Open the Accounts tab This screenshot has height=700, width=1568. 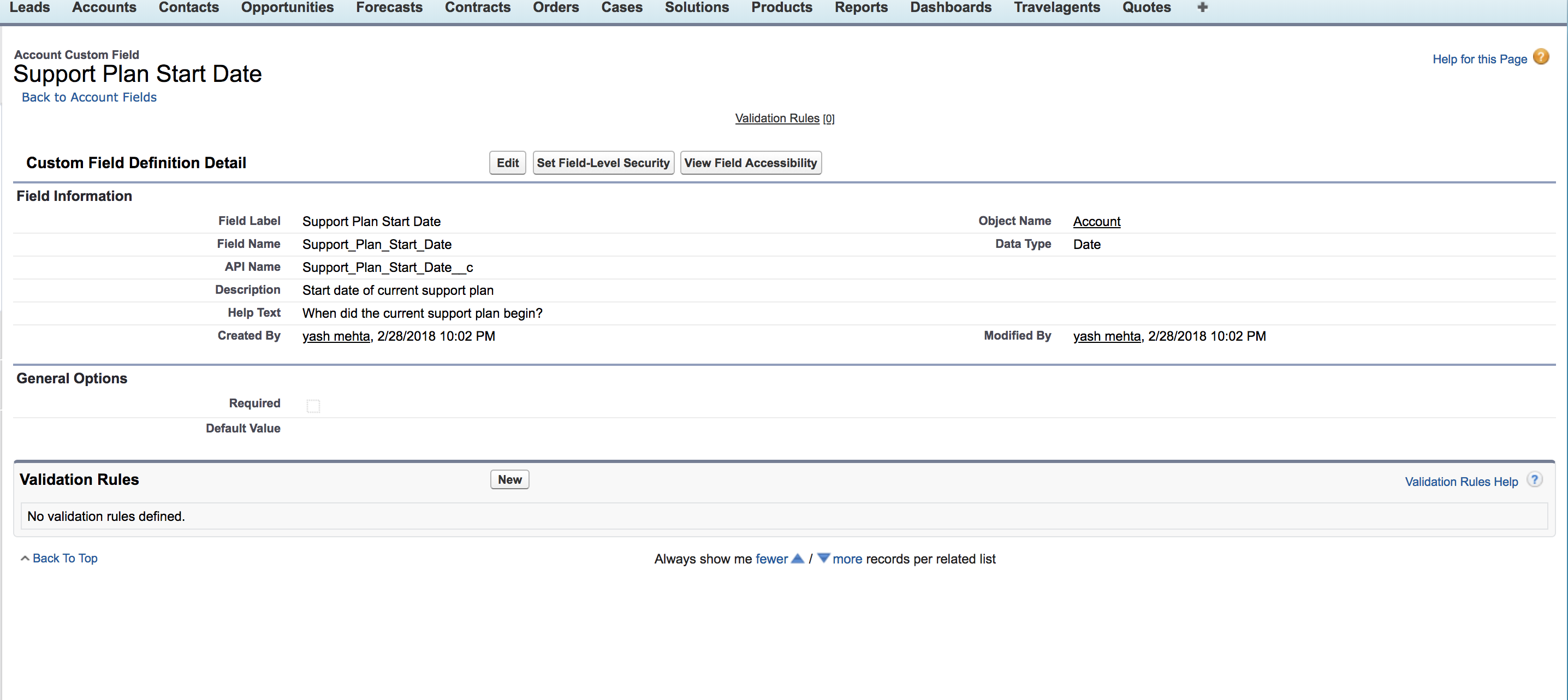coord(104,7)
